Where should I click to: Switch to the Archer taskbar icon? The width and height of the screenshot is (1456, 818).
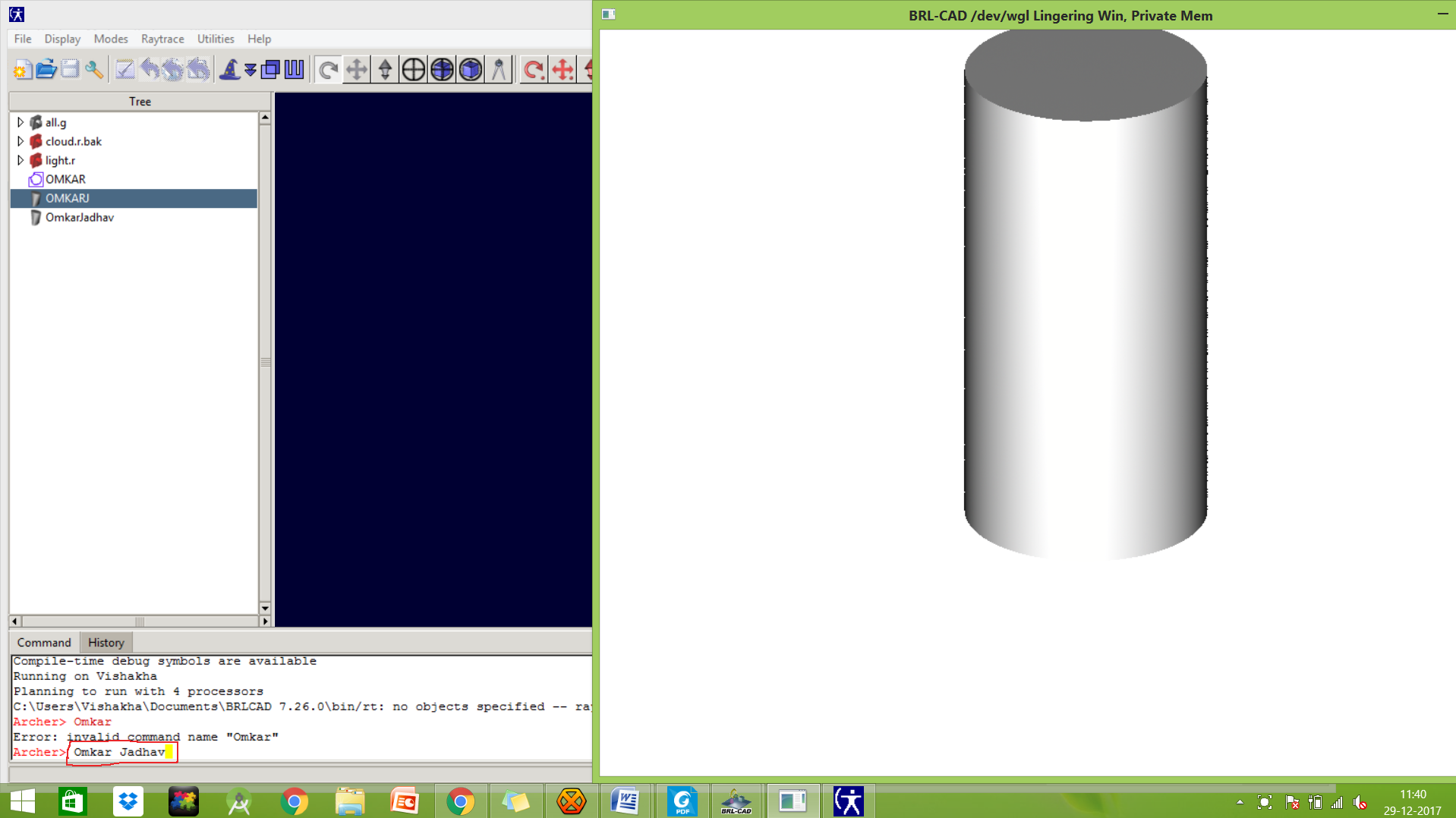[848, 801]
